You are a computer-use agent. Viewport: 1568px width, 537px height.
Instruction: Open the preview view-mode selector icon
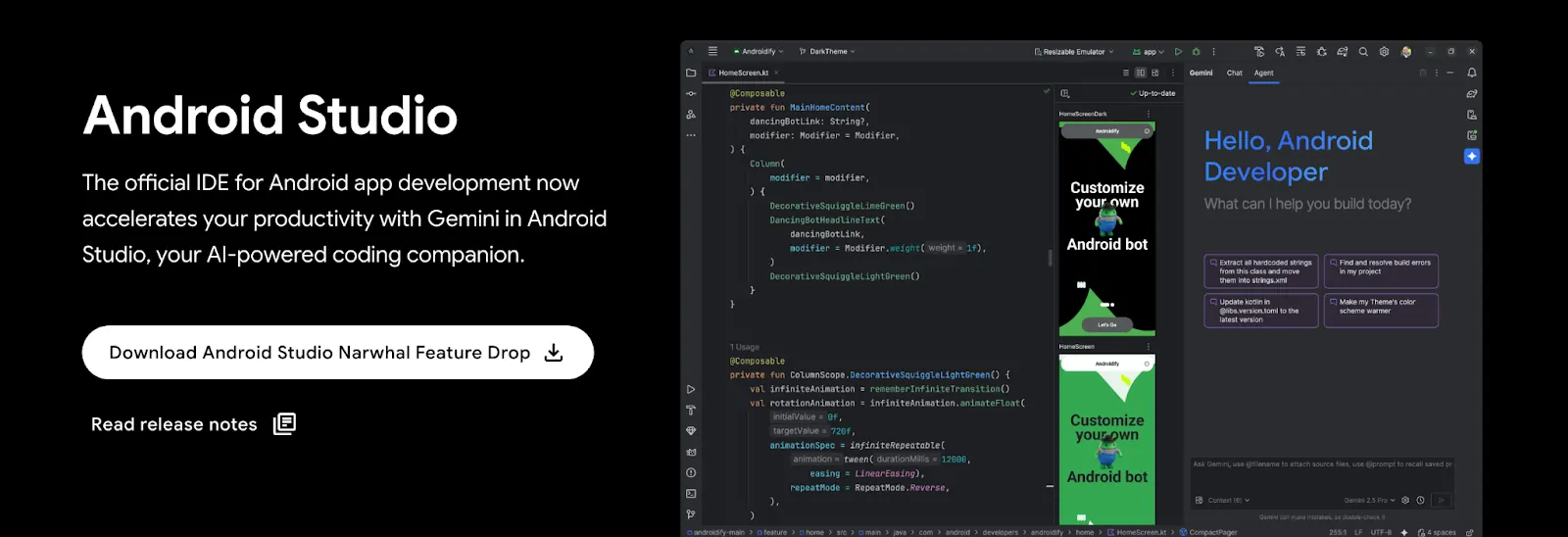(x=1065, y=93)
